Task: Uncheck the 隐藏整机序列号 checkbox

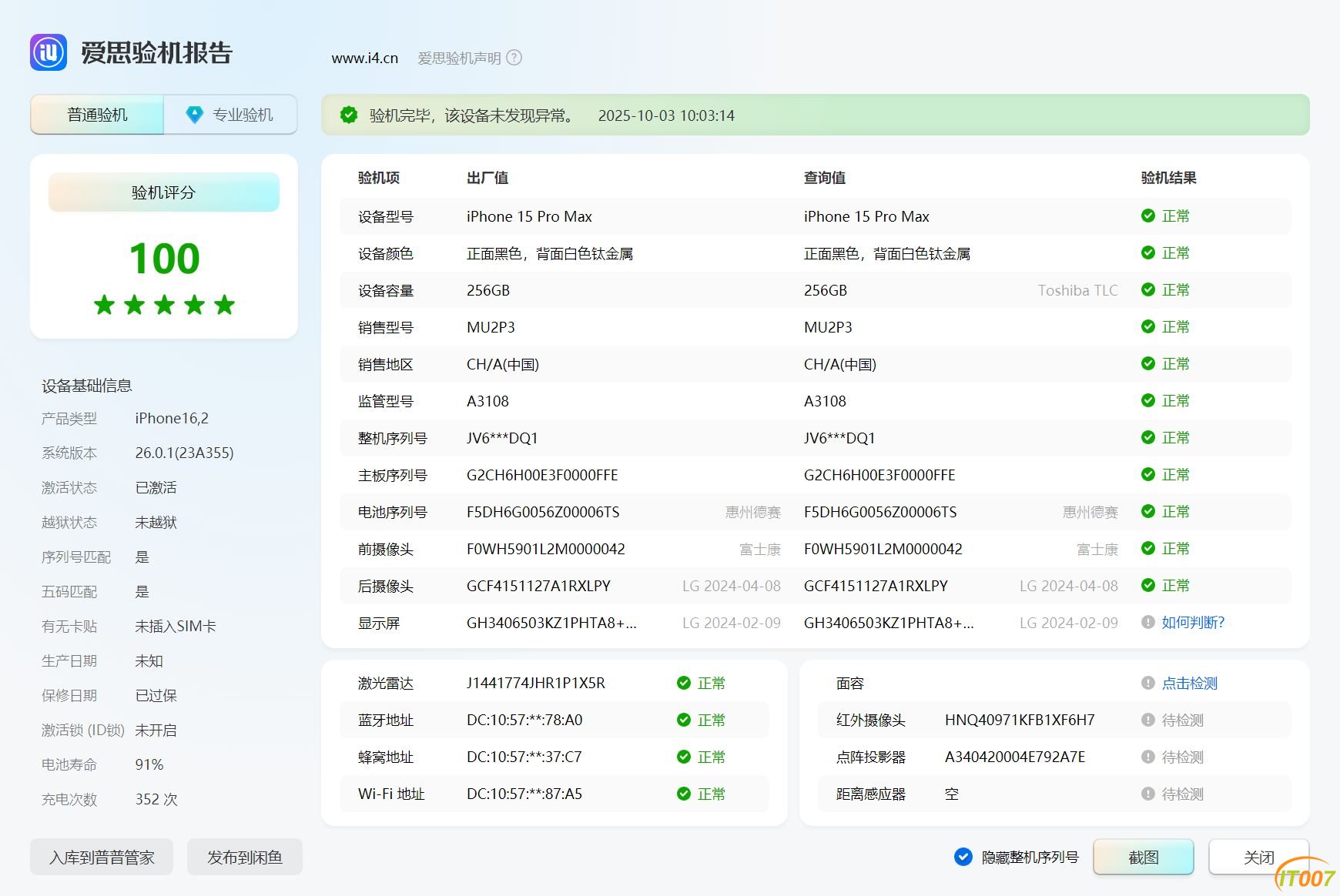Action: click(963, 858)
